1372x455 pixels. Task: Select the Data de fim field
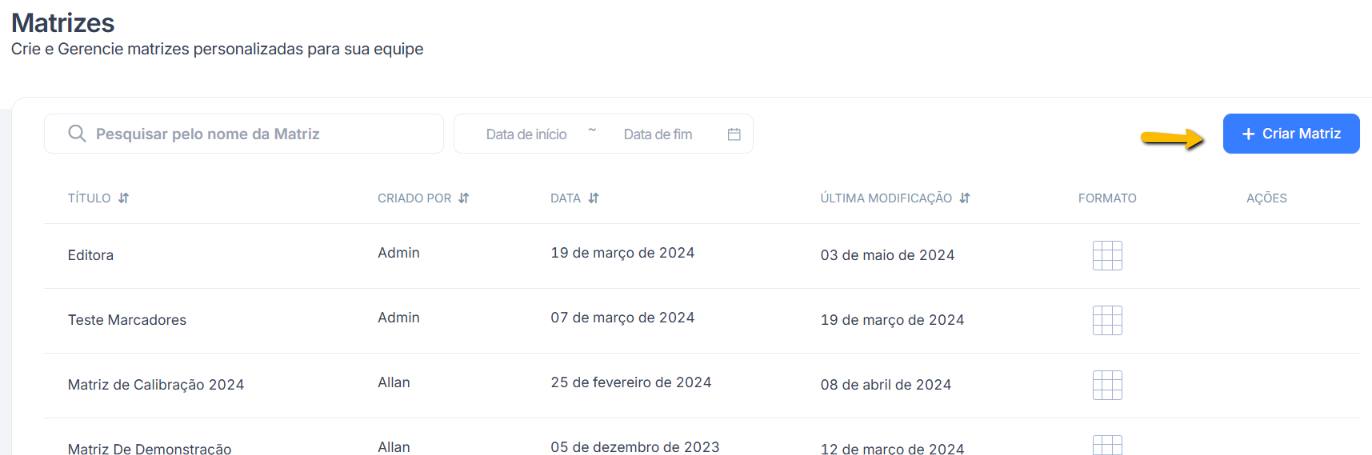tap(657, 134)
